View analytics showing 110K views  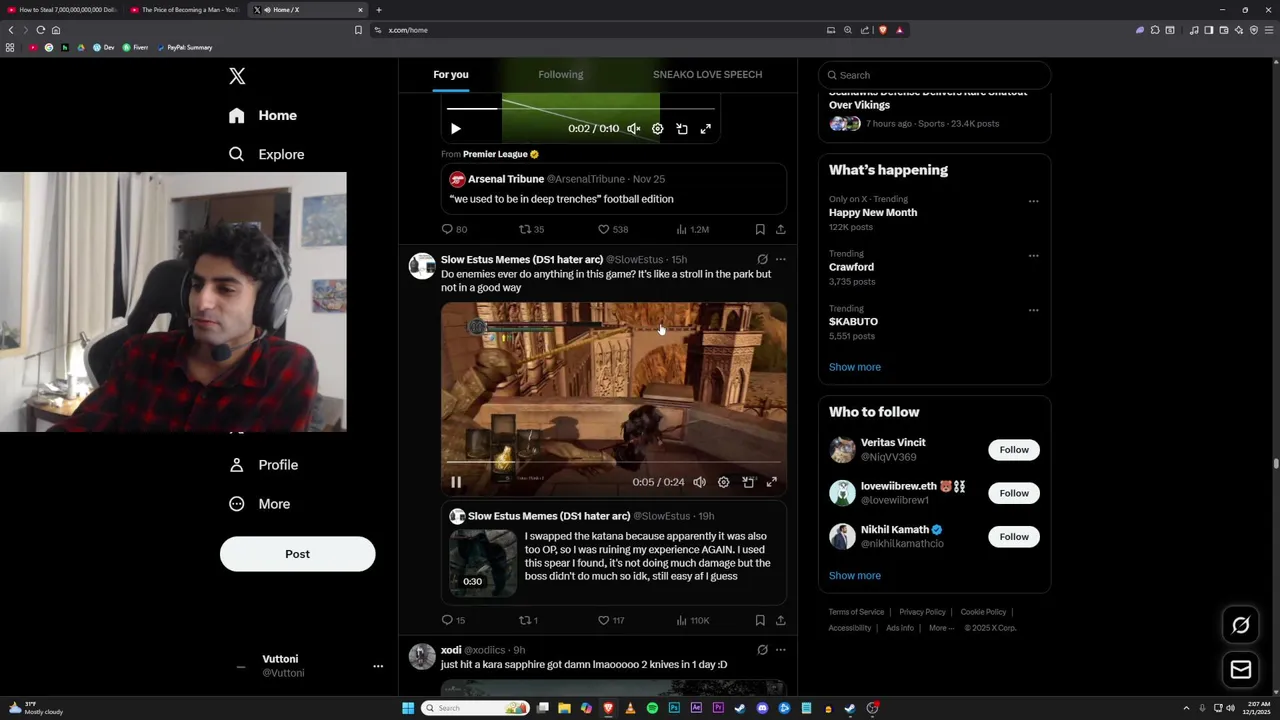(x=692, y=620)
